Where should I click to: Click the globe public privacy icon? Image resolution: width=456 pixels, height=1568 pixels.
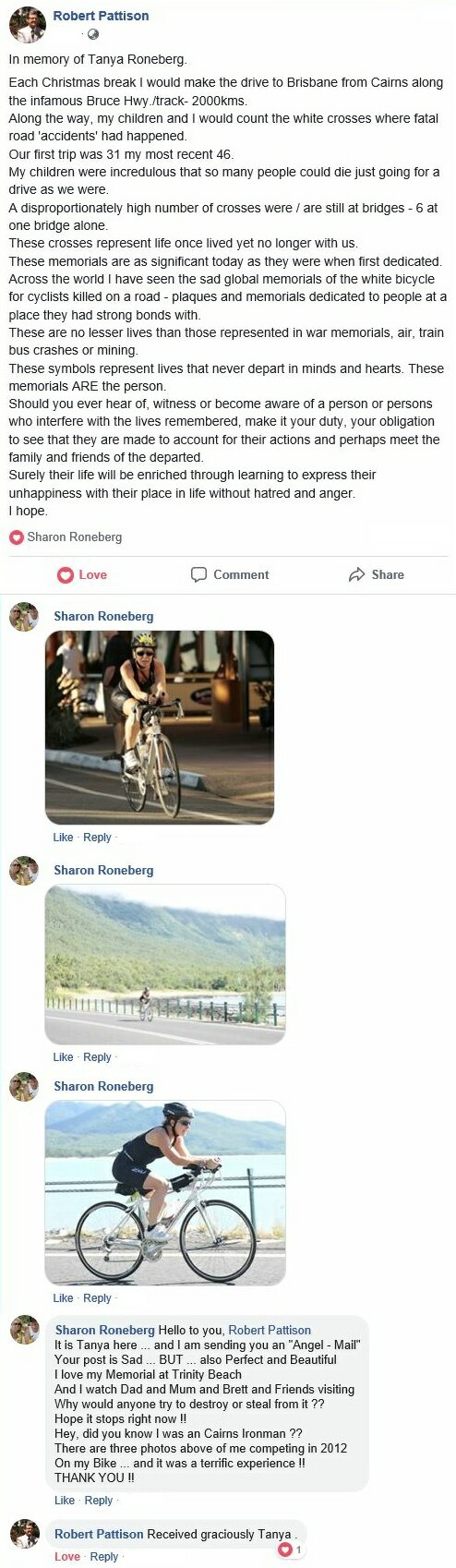pos(92,35)
